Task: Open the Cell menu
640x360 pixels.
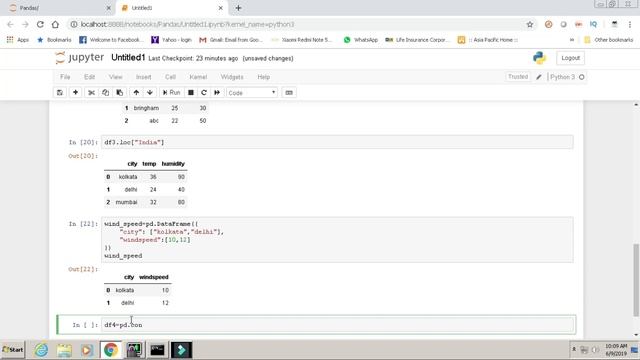Action: (x=170, y=77)
